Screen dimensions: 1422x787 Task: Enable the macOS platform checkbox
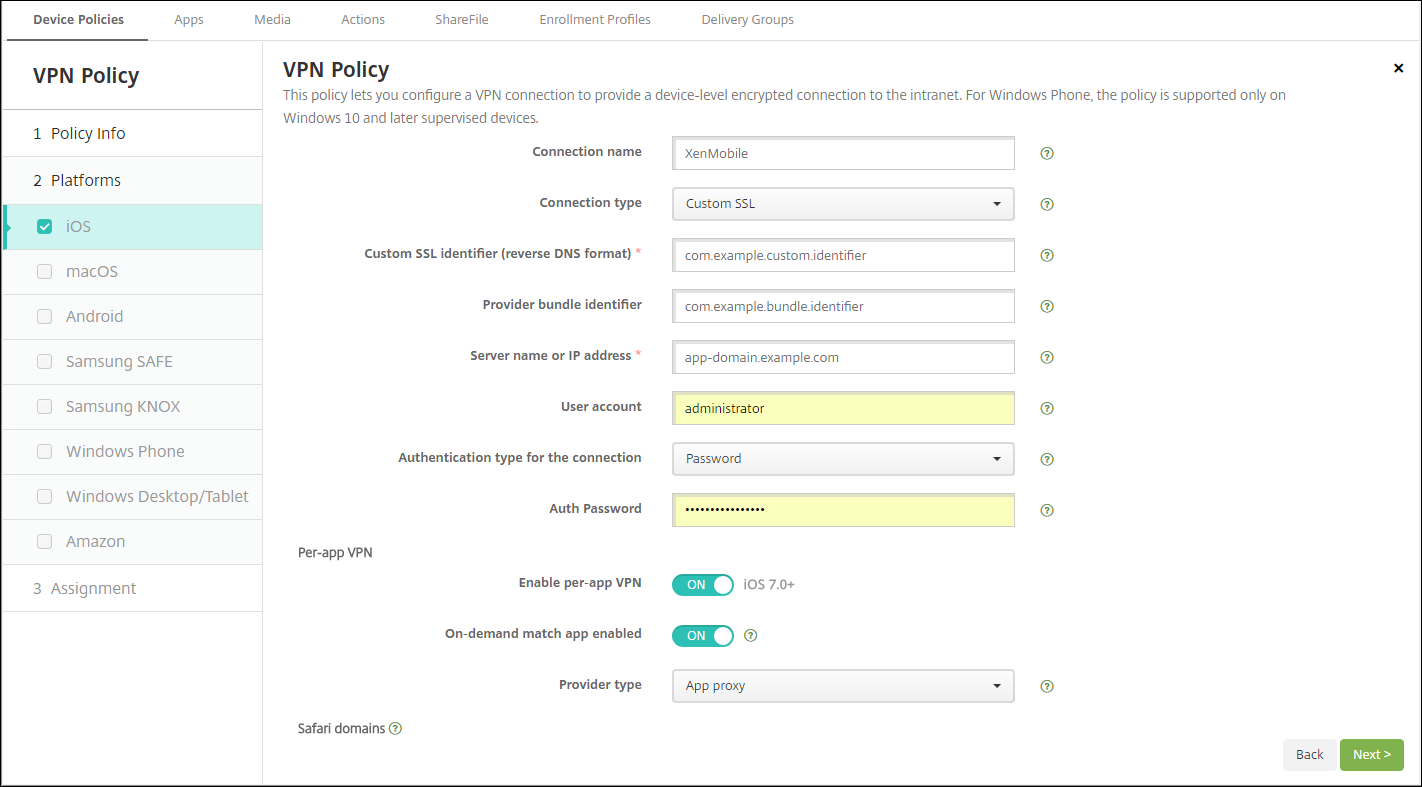pos(44,271)
